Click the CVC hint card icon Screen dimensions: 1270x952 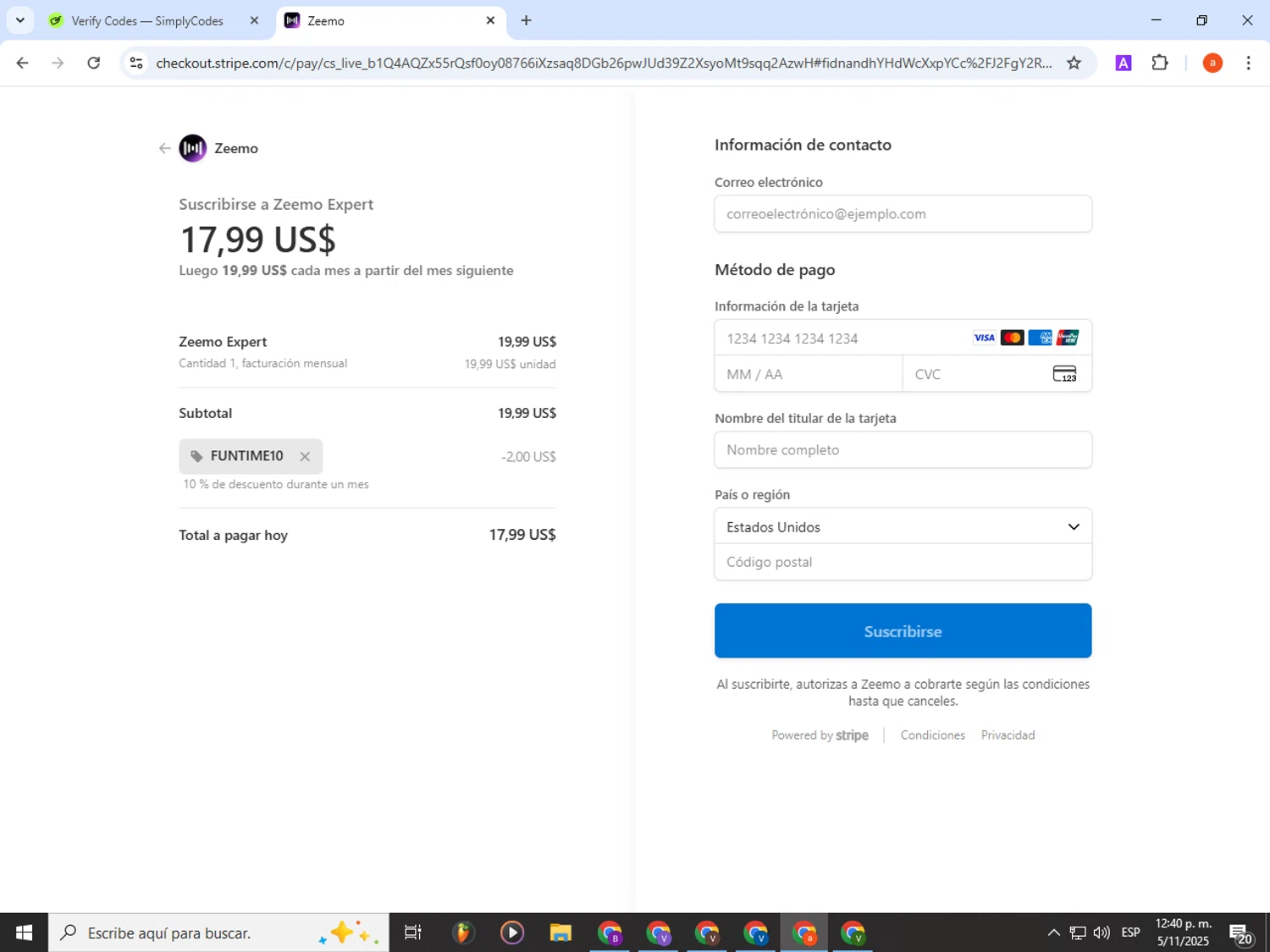coord(1064,374)
